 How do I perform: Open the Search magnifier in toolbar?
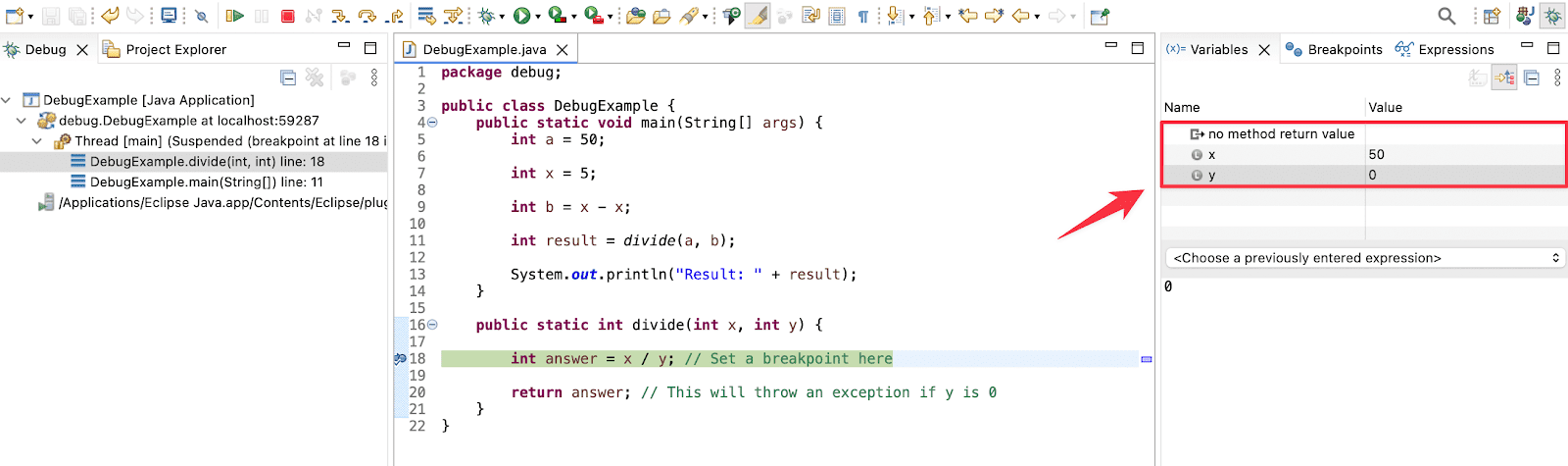tap(1446, 16)
